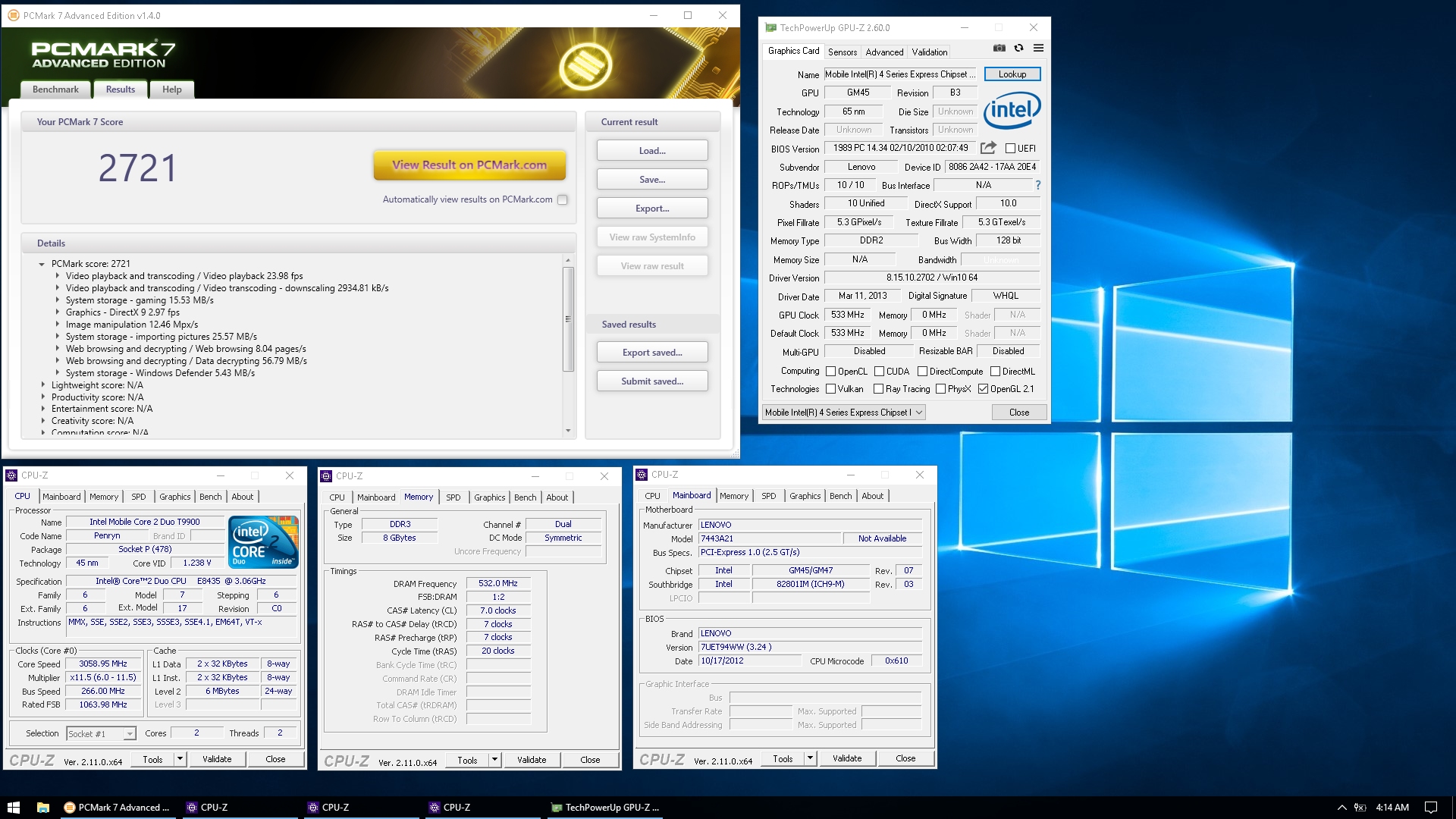Toggle automatically view results on PCMark.com
The width and height of the screenshot is (1456, 819).
pyautogui.click(x=562, y=199)
